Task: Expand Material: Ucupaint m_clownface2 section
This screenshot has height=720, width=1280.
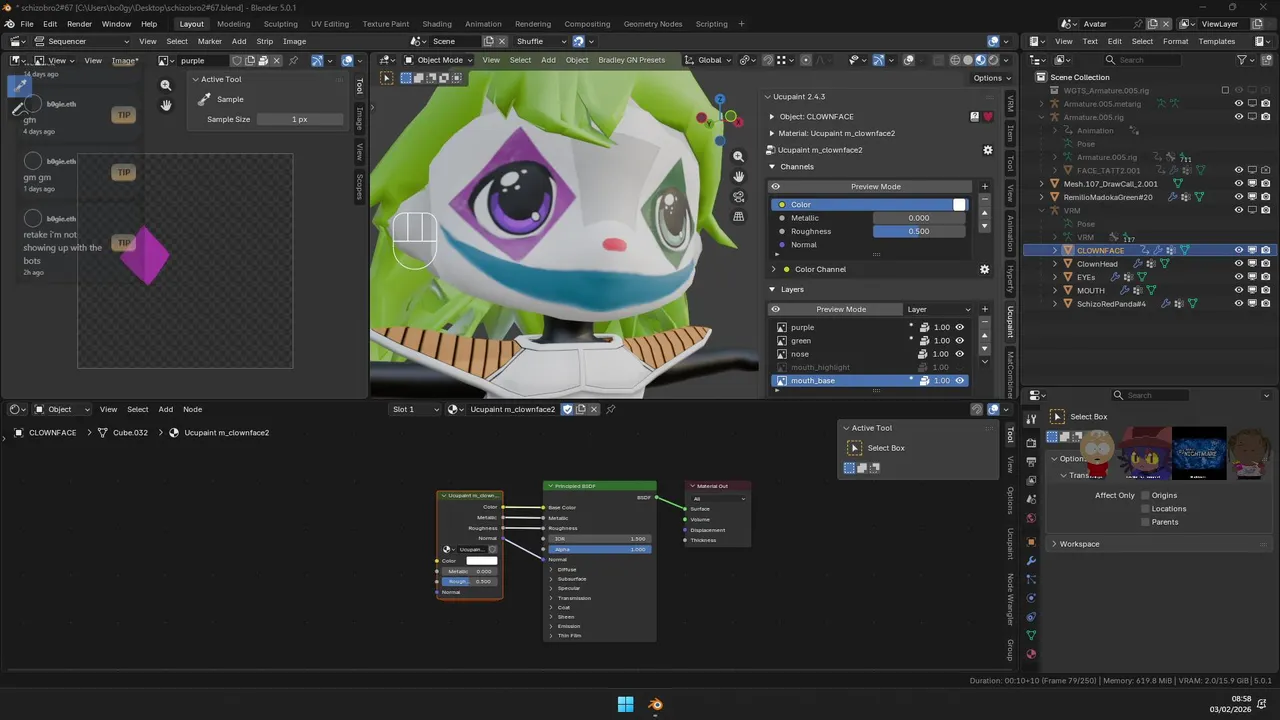Action: pos(772,133)
